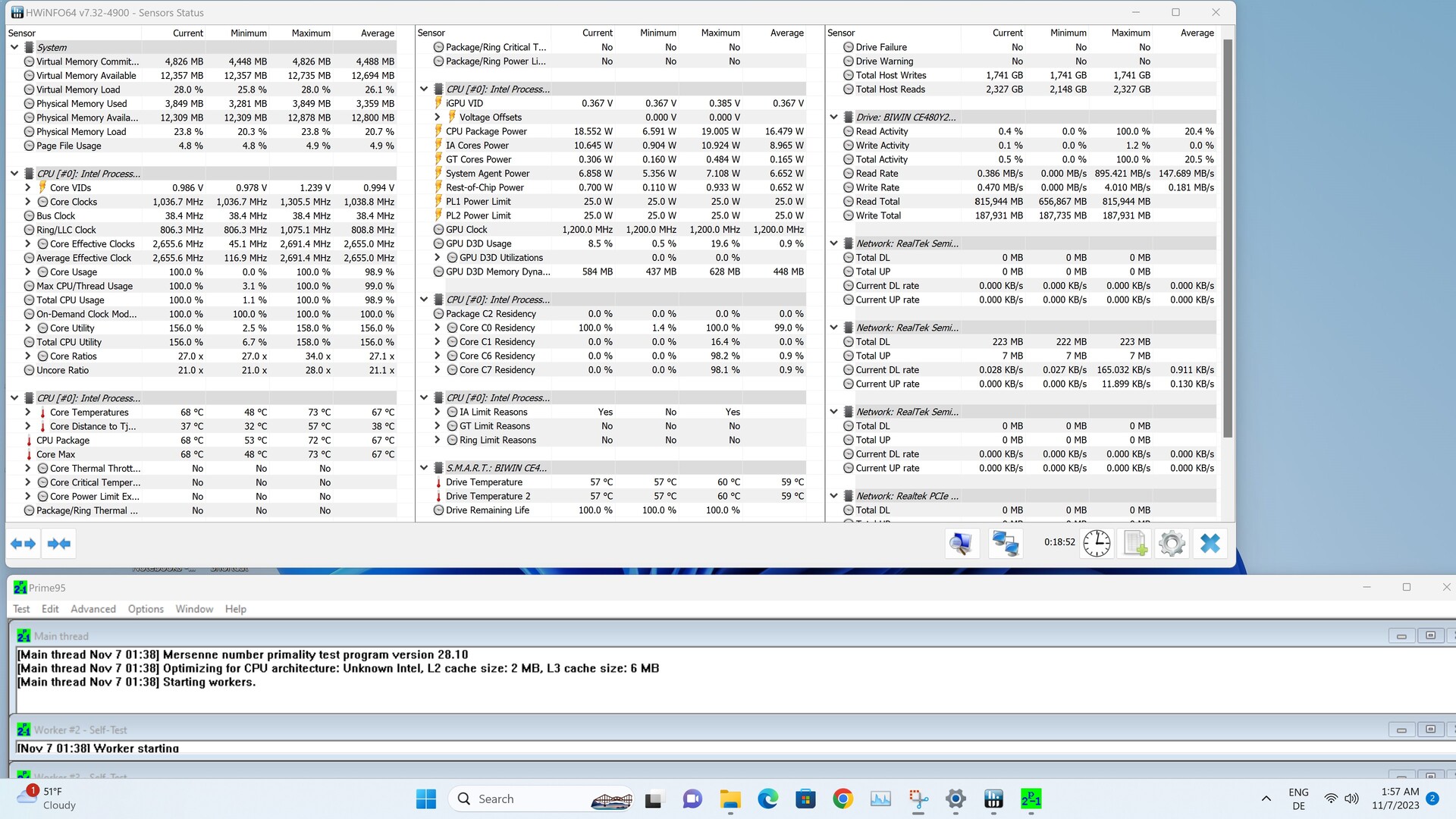Collapse the S.M.A.R.T. BIWIN drive group
The width and height of the screenshot is (1456, 819).
pos(424,468)
